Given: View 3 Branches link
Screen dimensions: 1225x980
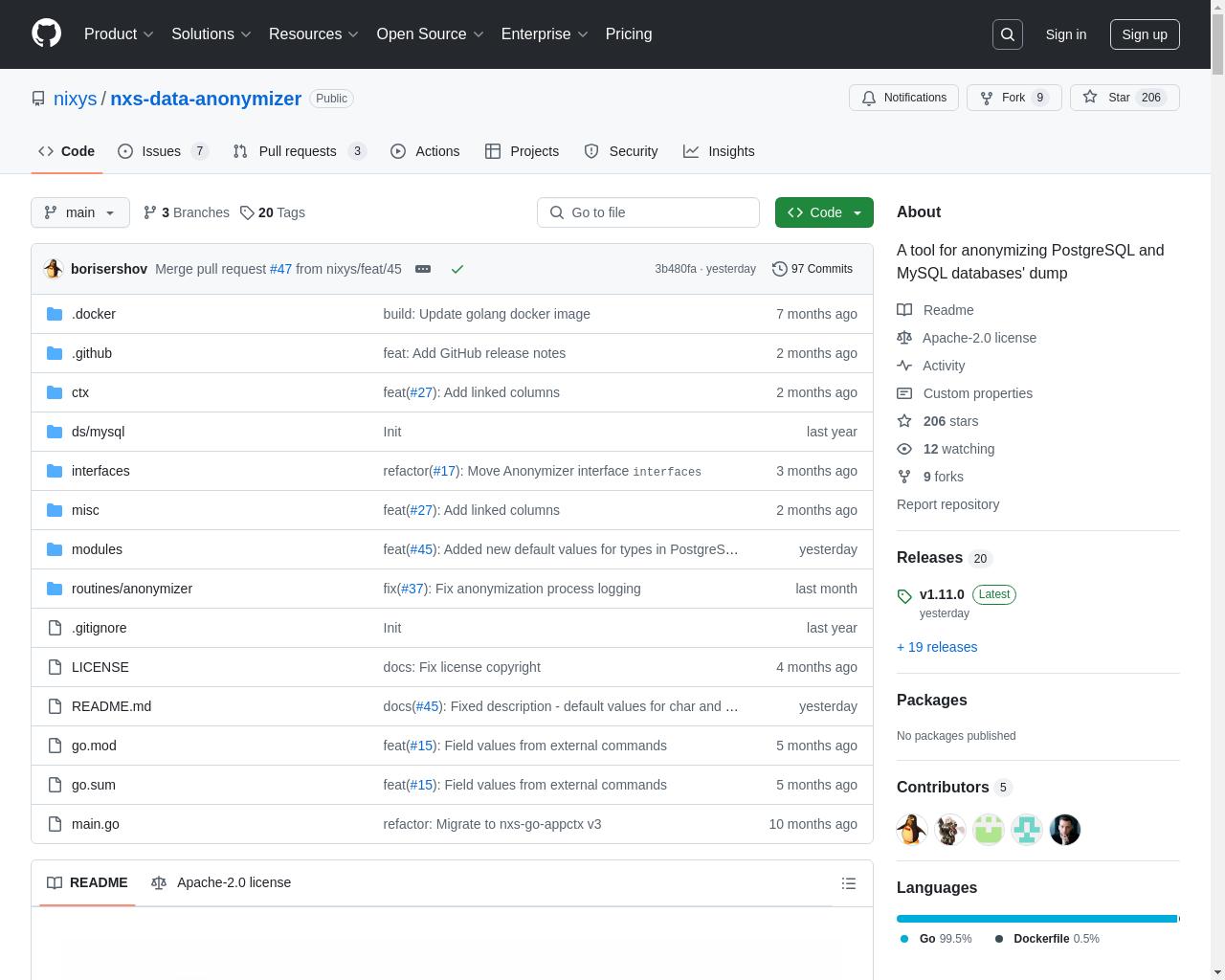Looking at the screenshot, I should [187, 212].
